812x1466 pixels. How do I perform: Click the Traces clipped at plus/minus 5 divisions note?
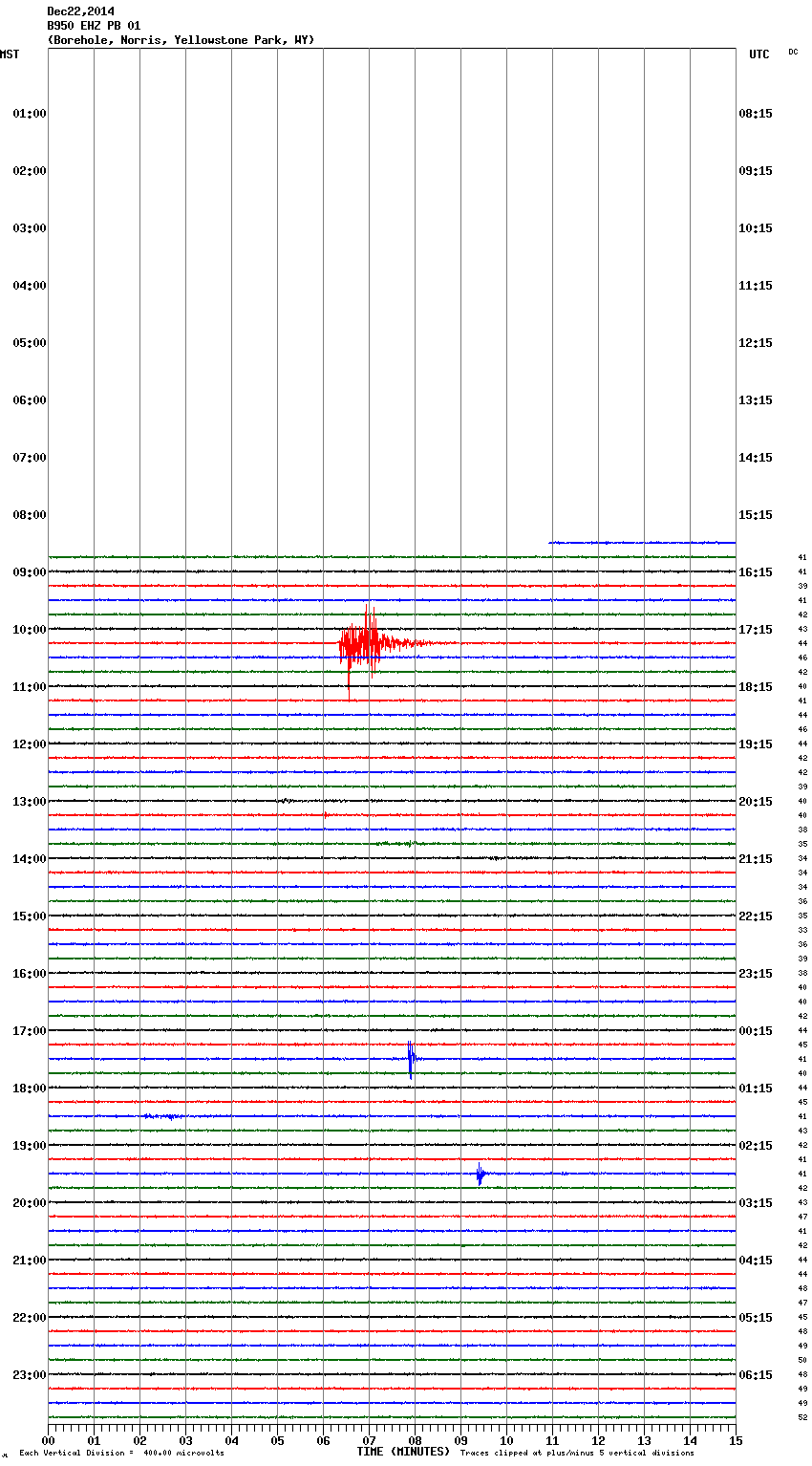click(577, 1454)
